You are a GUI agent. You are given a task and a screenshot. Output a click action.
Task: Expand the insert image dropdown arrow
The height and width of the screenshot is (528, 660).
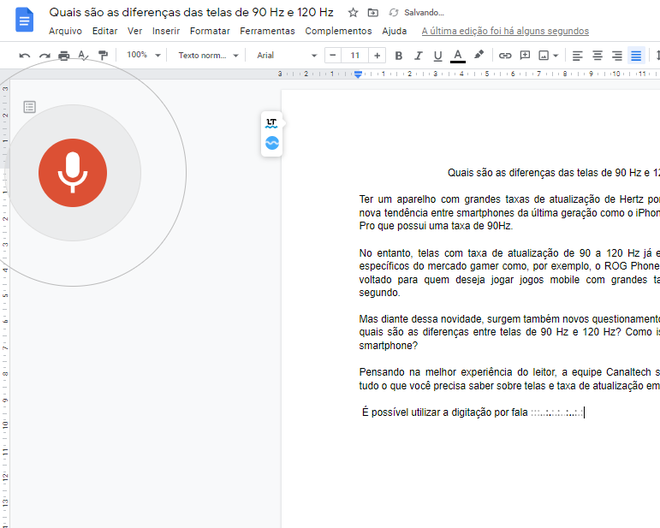click(556, 56)
